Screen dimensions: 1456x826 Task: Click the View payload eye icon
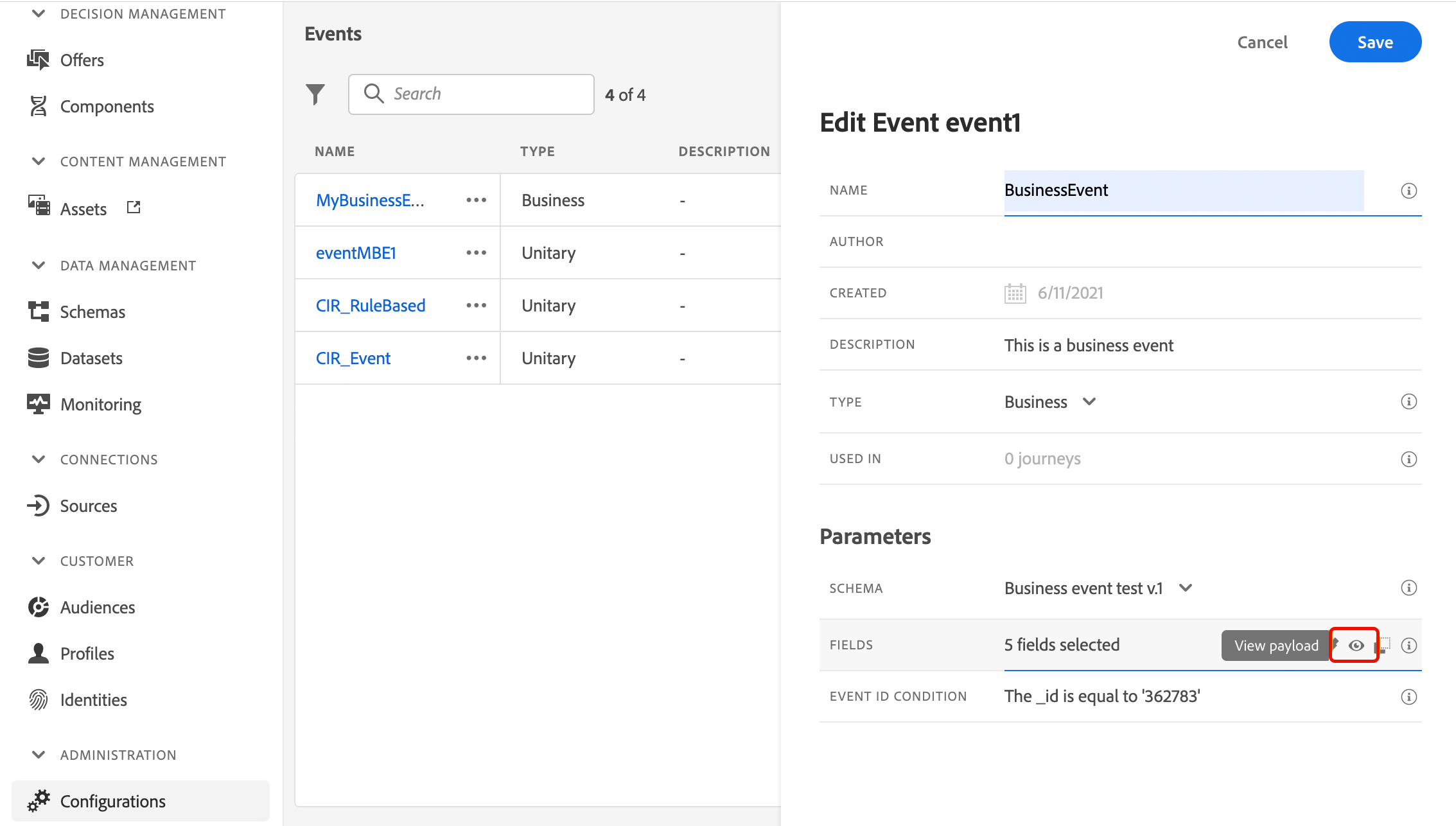pos(1356,646)
